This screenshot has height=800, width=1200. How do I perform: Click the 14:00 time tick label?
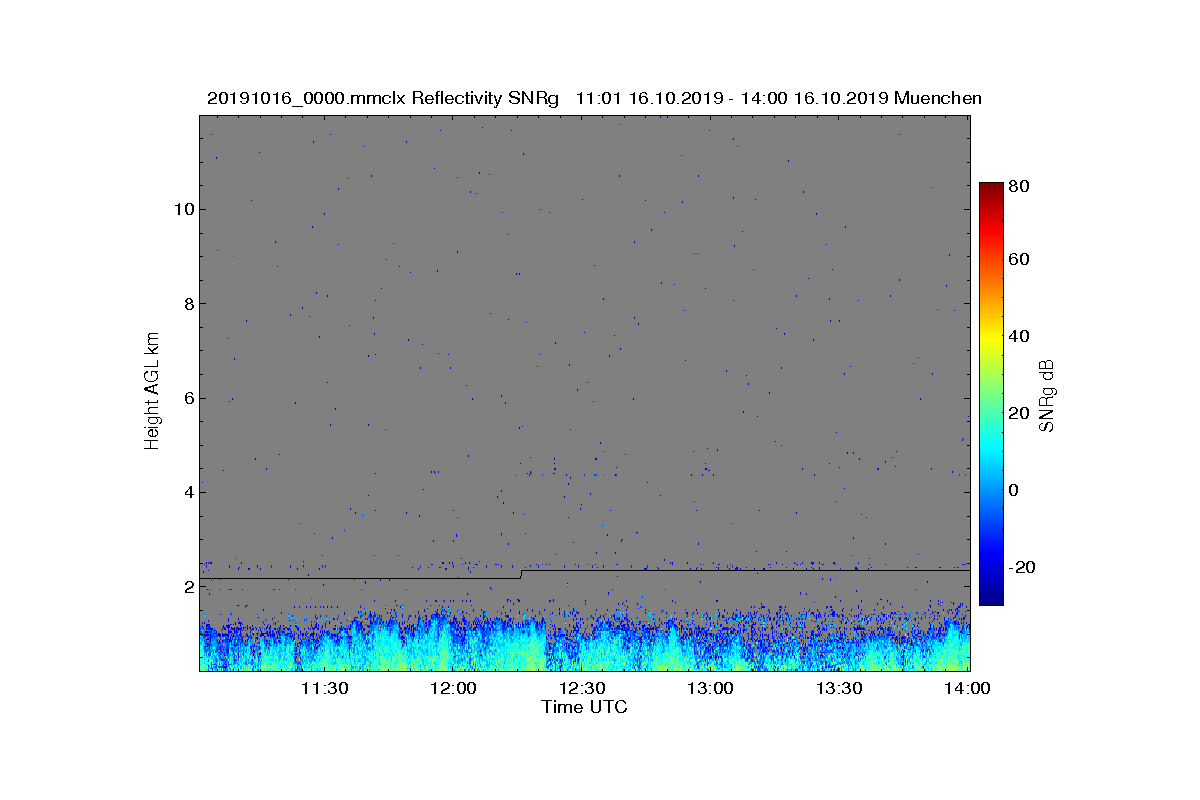tap(968, 689)
